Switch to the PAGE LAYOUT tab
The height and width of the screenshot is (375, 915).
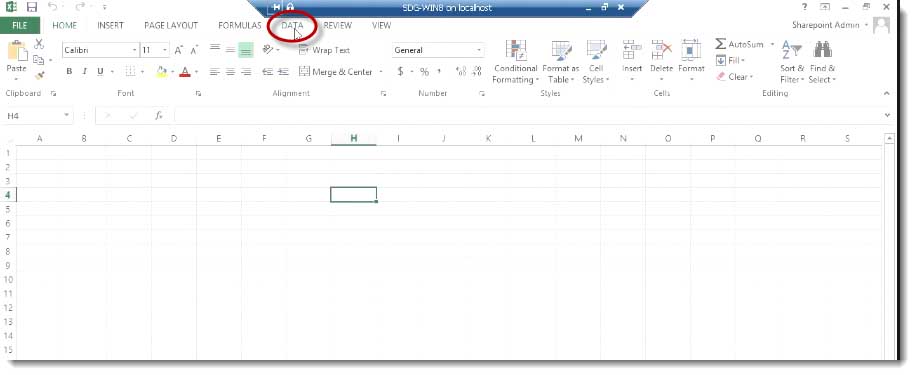[171, 25]
